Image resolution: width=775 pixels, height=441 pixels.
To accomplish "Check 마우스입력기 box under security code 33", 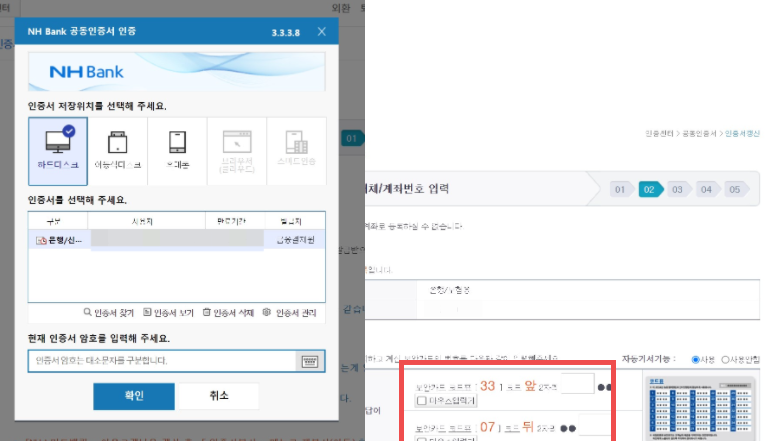I will point(422,400).
